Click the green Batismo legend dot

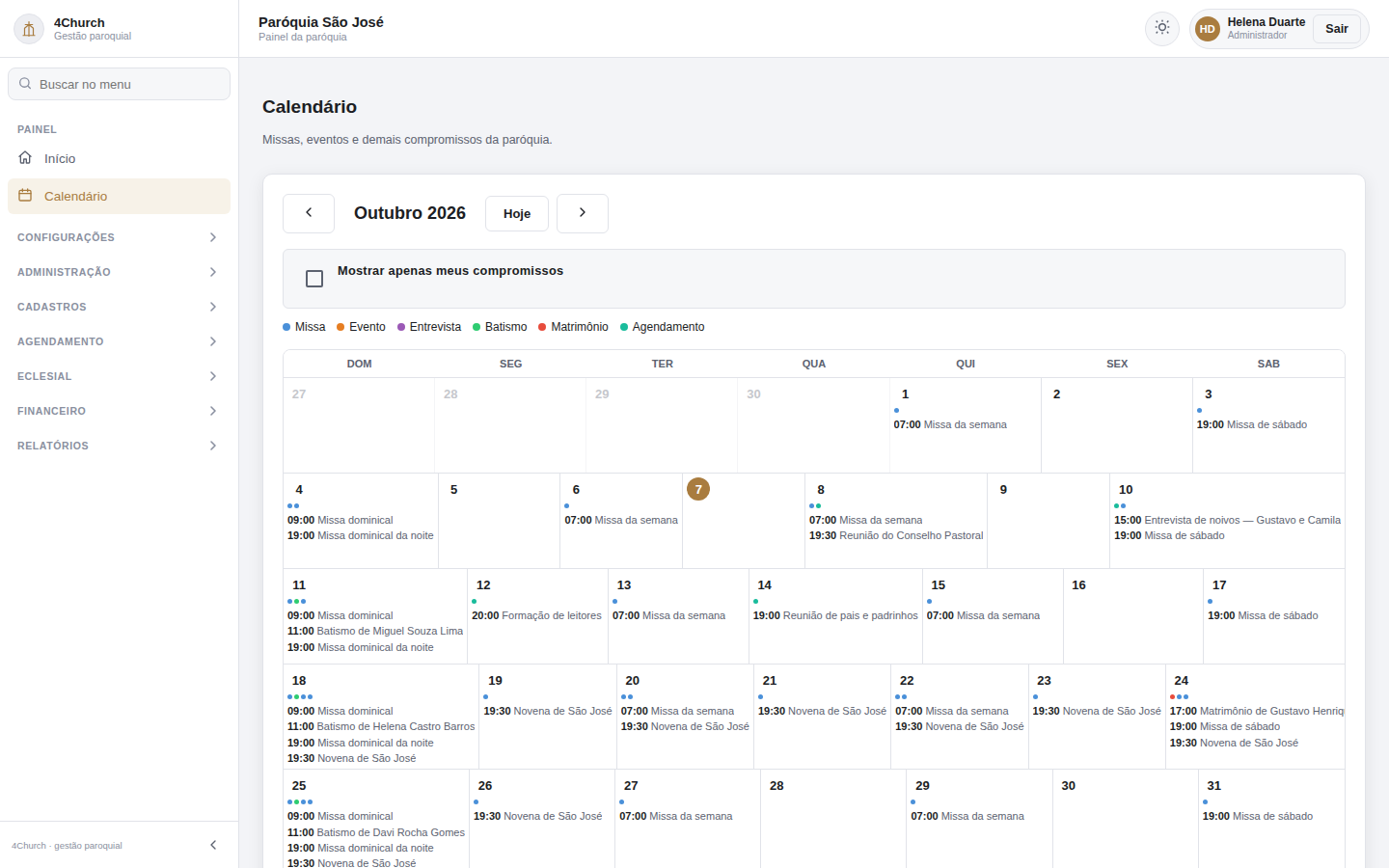[477, 327]
